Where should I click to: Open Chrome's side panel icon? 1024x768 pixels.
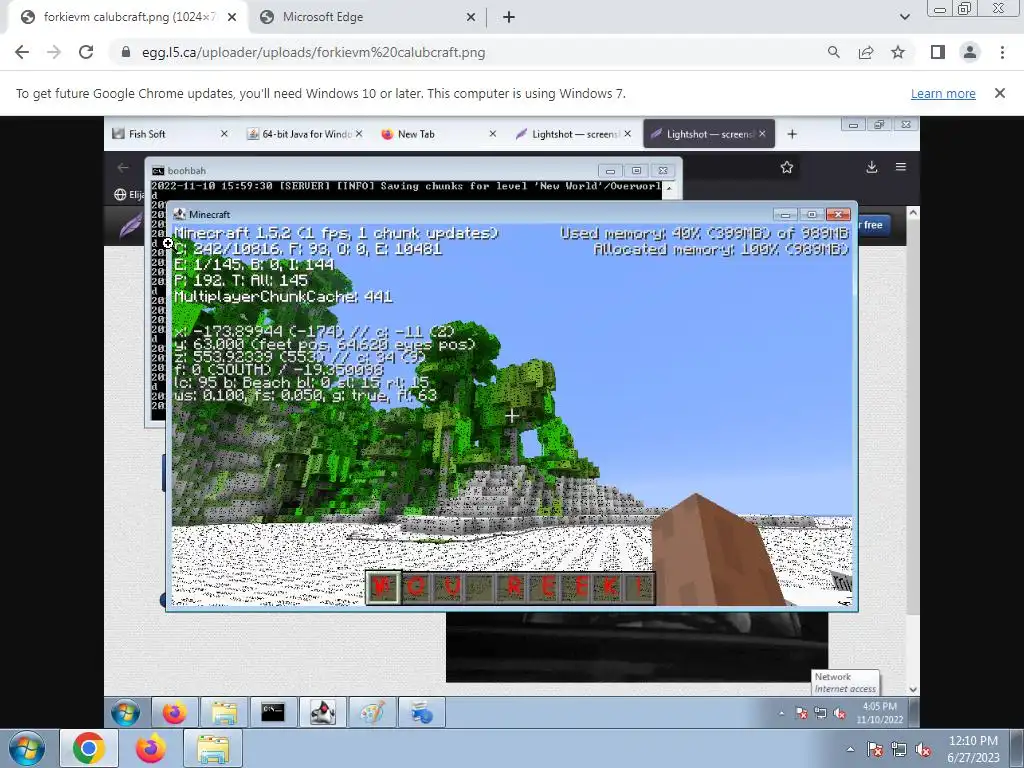pos(938,52)
